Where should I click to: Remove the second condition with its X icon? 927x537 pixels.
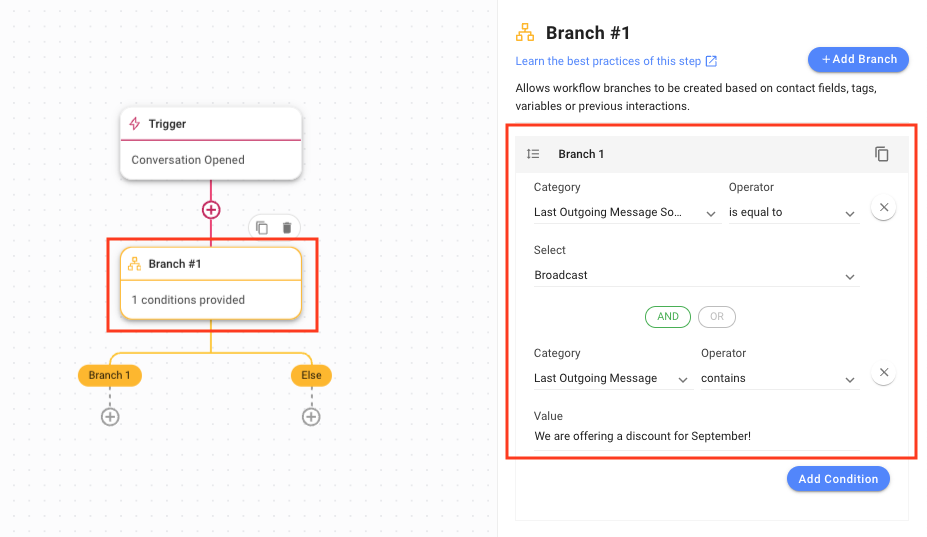[883, 373]
